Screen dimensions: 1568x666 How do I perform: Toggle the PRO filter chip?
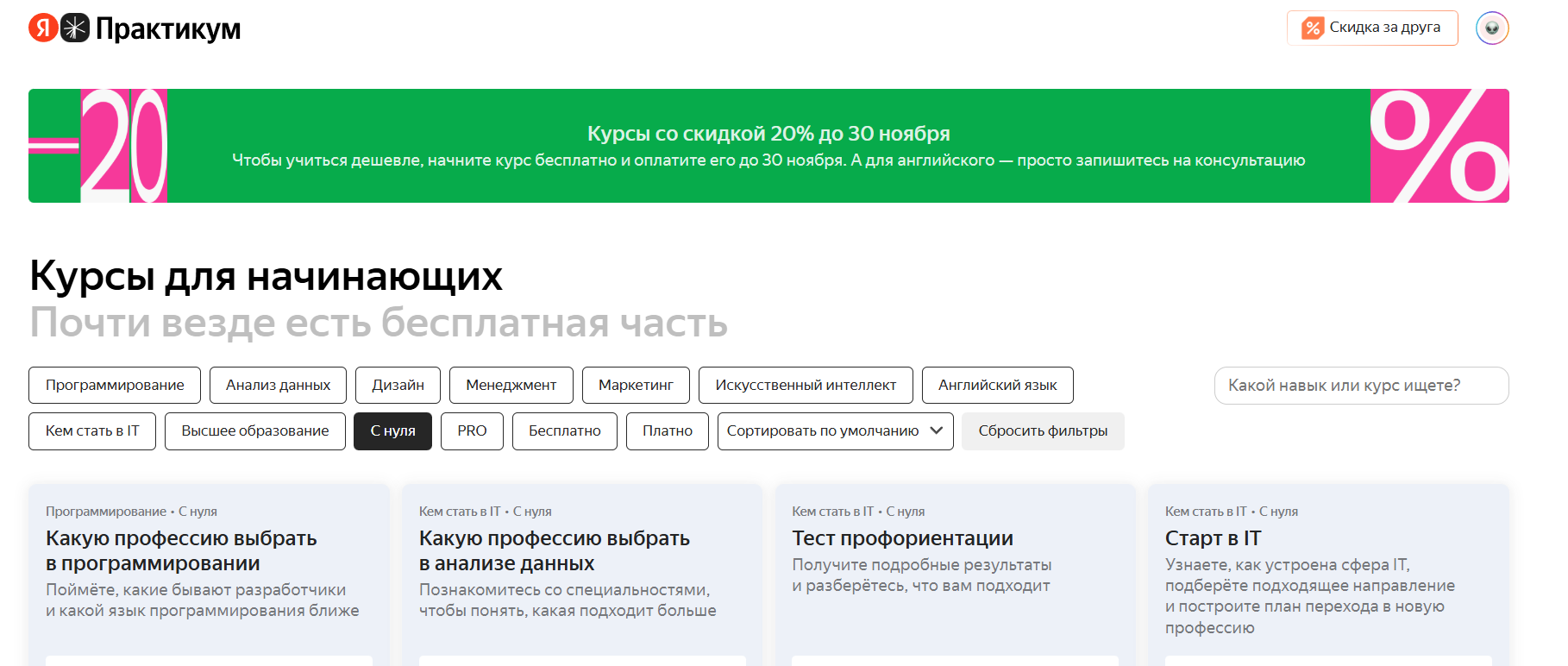coord(472,430)
